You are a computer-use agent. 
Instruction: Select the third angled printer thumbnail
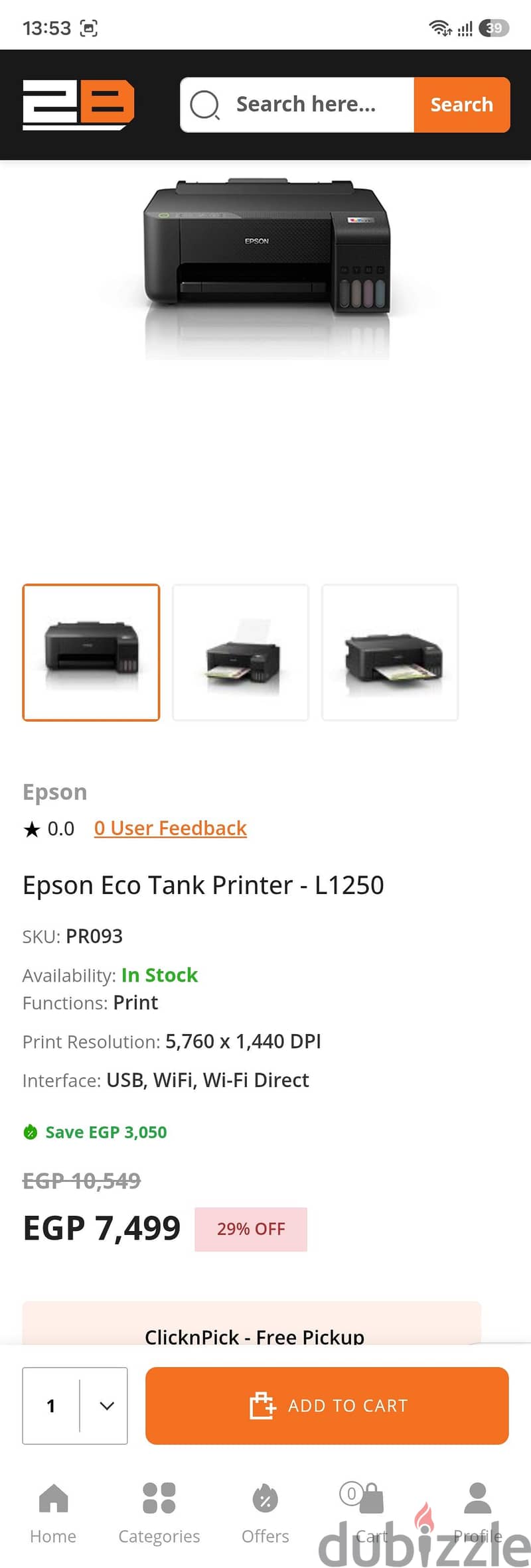click(390, 653)
